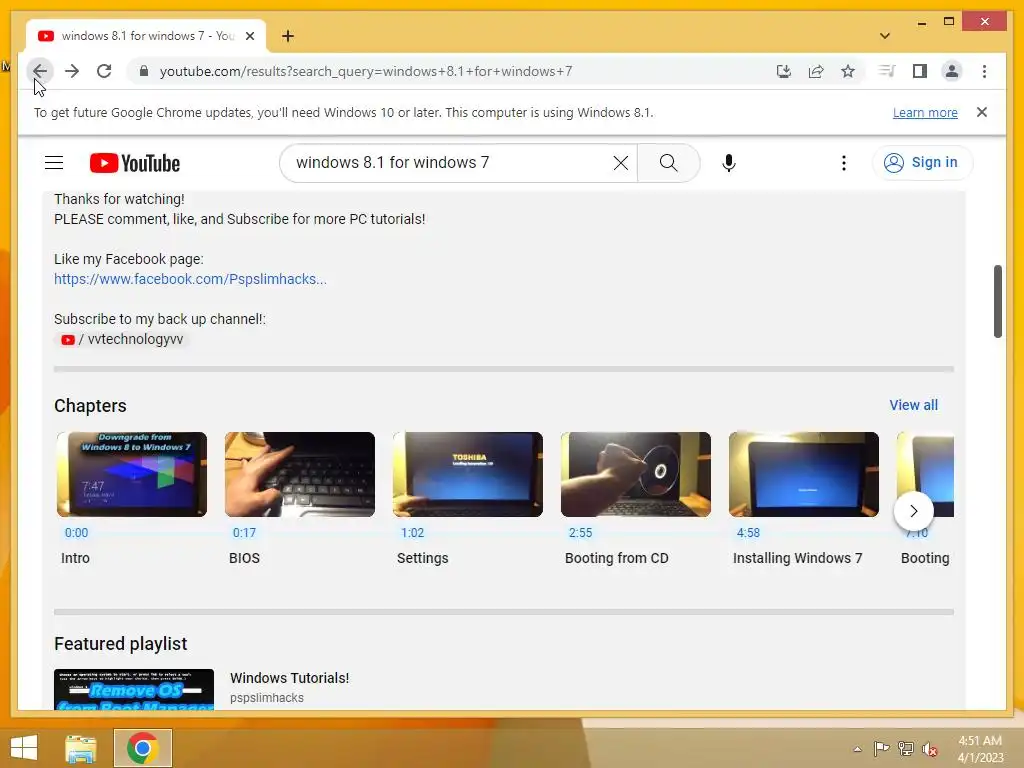Screen dimensions: 1024x768
Task: Show next chapters with the right arrow
Action: [x=914, y=511]
